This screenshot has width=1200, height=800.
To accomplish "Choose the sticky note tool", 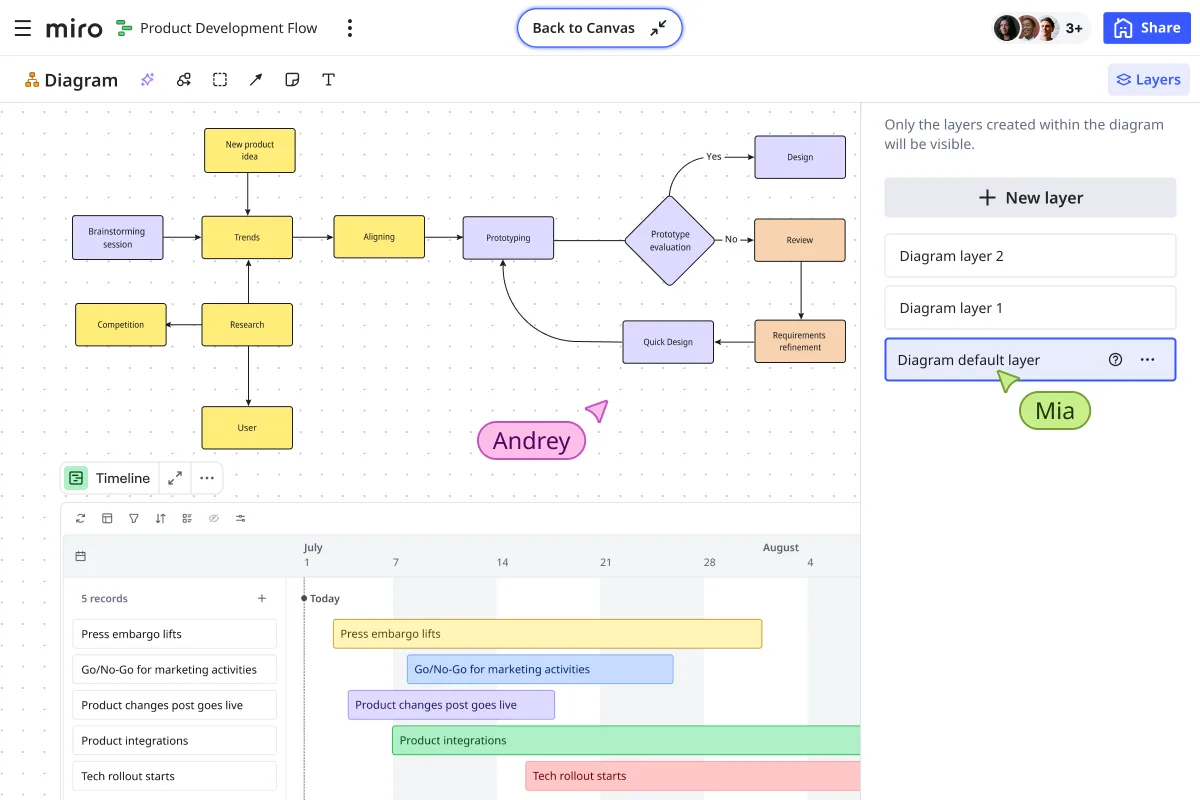I will pos(292,80).
